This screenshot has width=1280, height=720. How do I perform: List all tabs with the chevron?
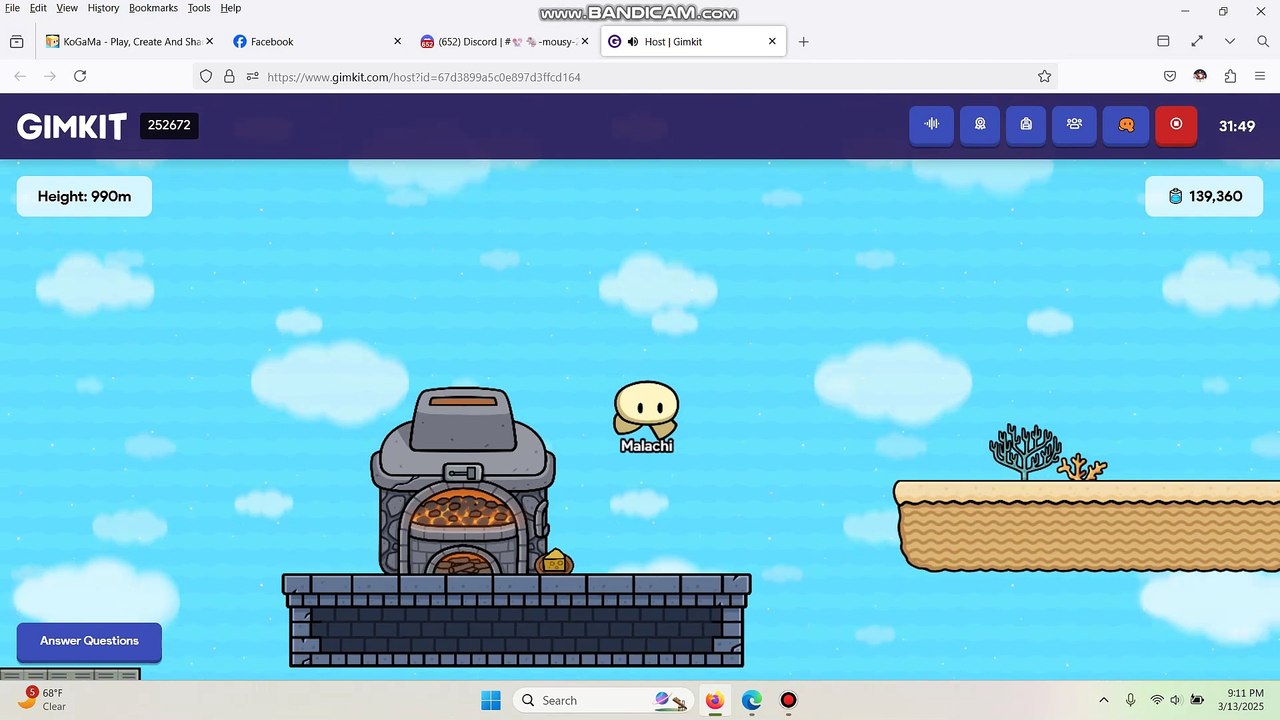tap(1230, 41)
